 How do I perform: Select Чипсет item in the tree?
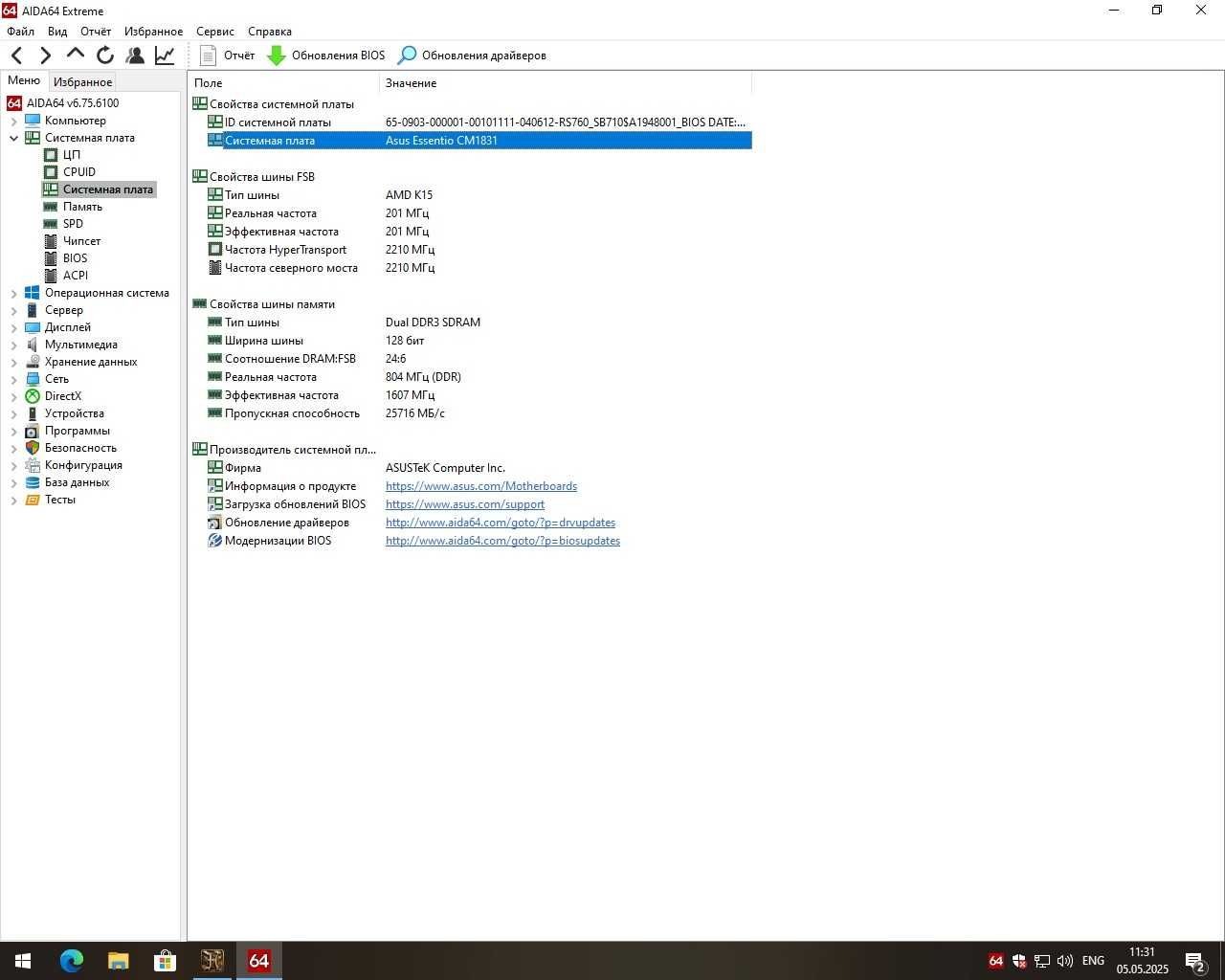point(81,241)
